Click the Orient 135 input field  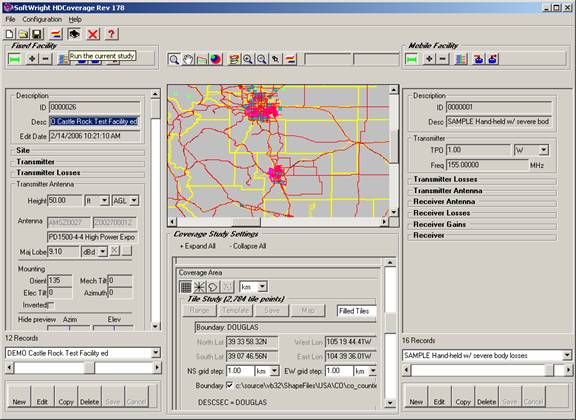point(60,281)
